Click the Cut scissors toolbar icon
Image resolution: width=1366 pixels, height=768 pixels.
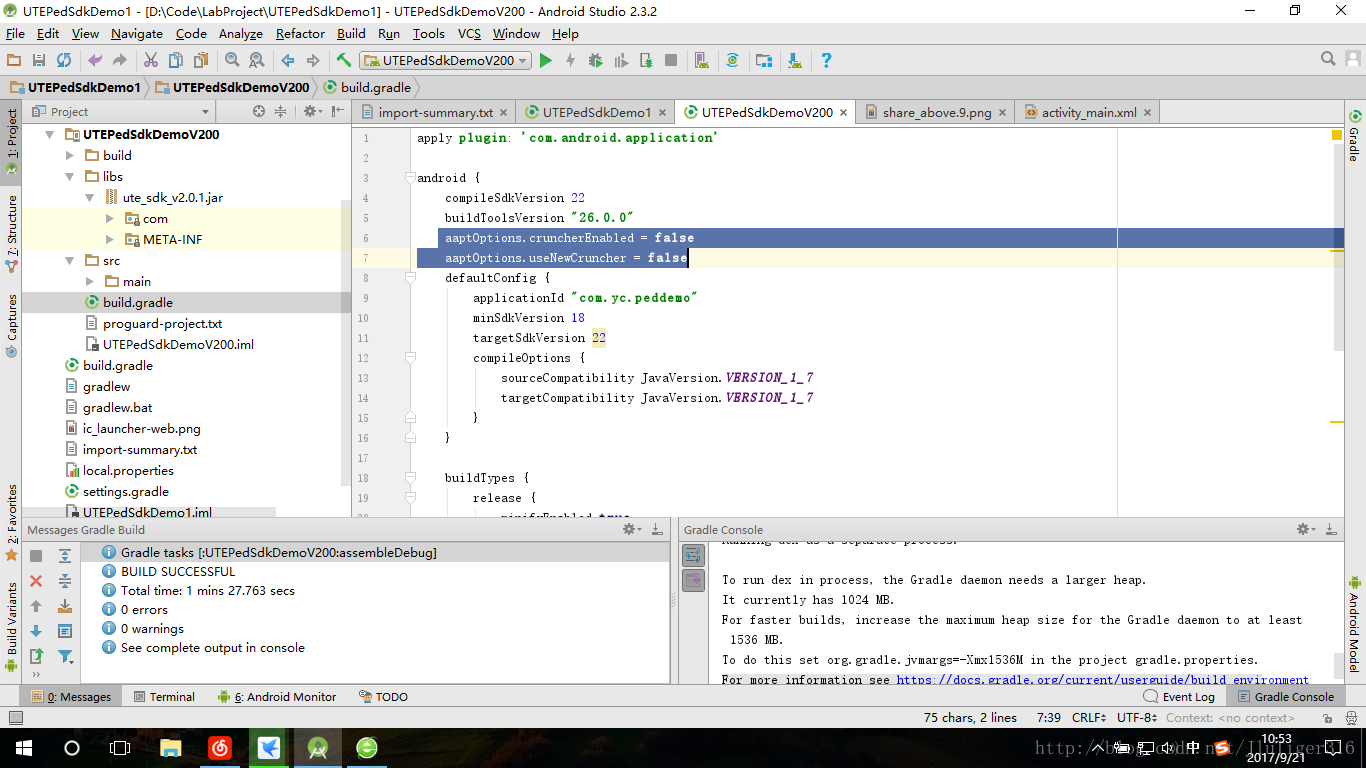pos(151,60)
